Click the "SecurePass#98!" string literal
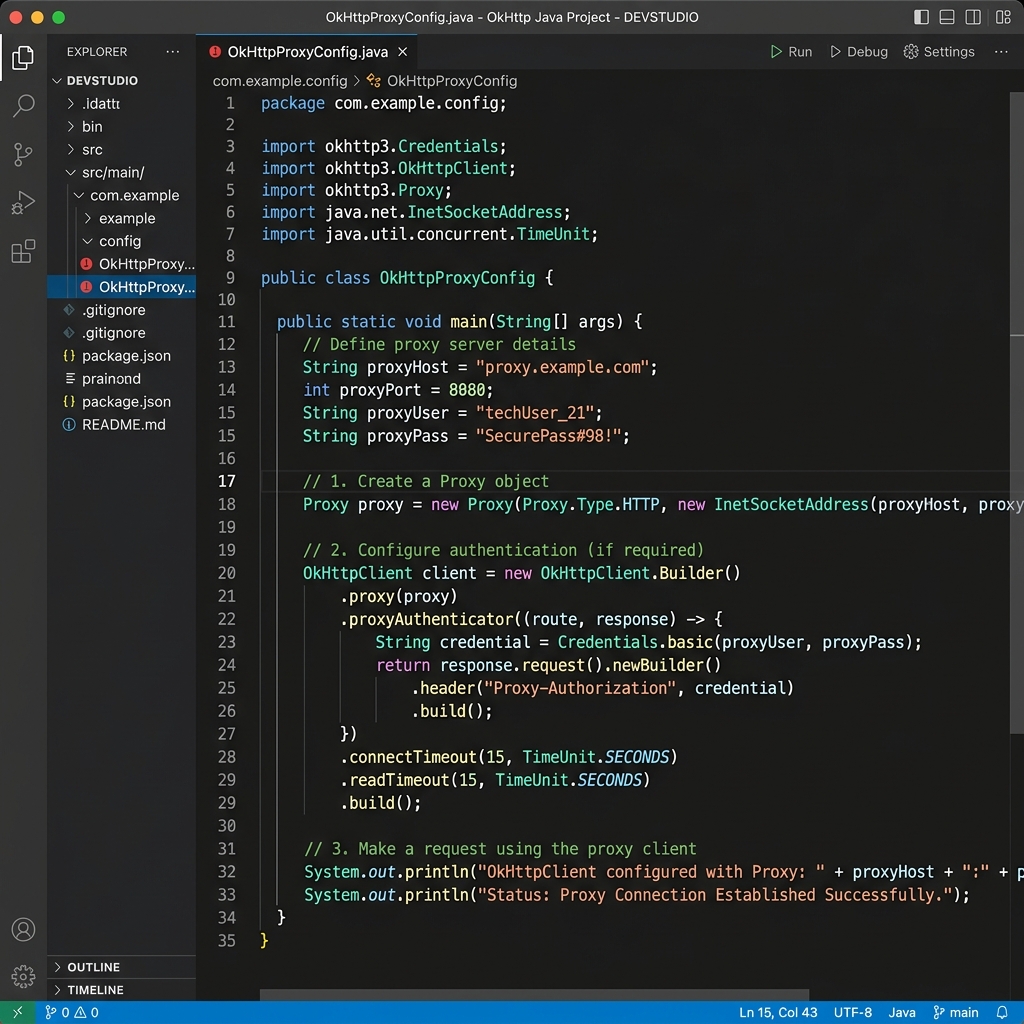This screenshot has height=1024, width=1024. coord(547,436)
